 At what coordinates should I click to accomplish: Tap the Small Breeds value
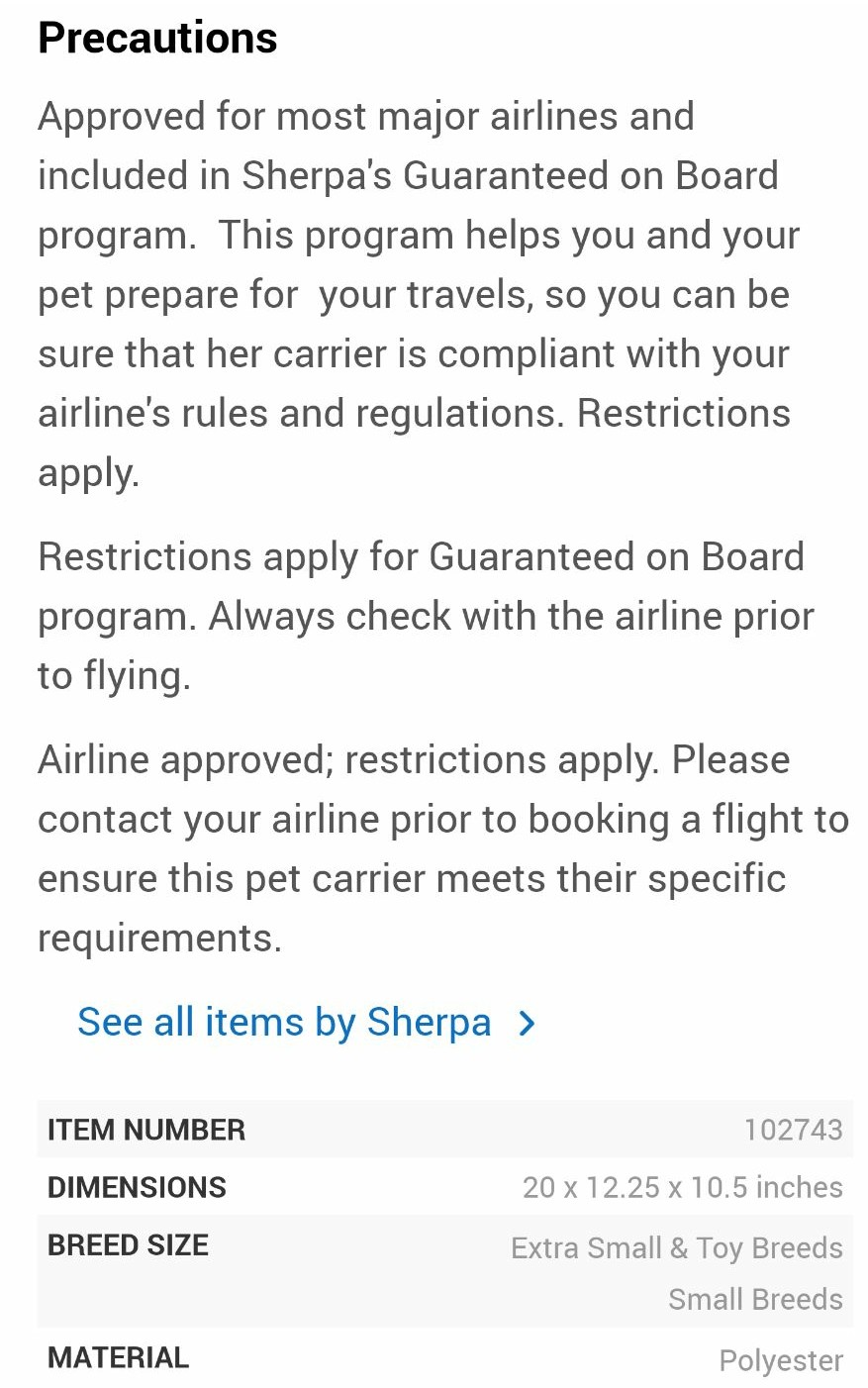point(755,1299)
